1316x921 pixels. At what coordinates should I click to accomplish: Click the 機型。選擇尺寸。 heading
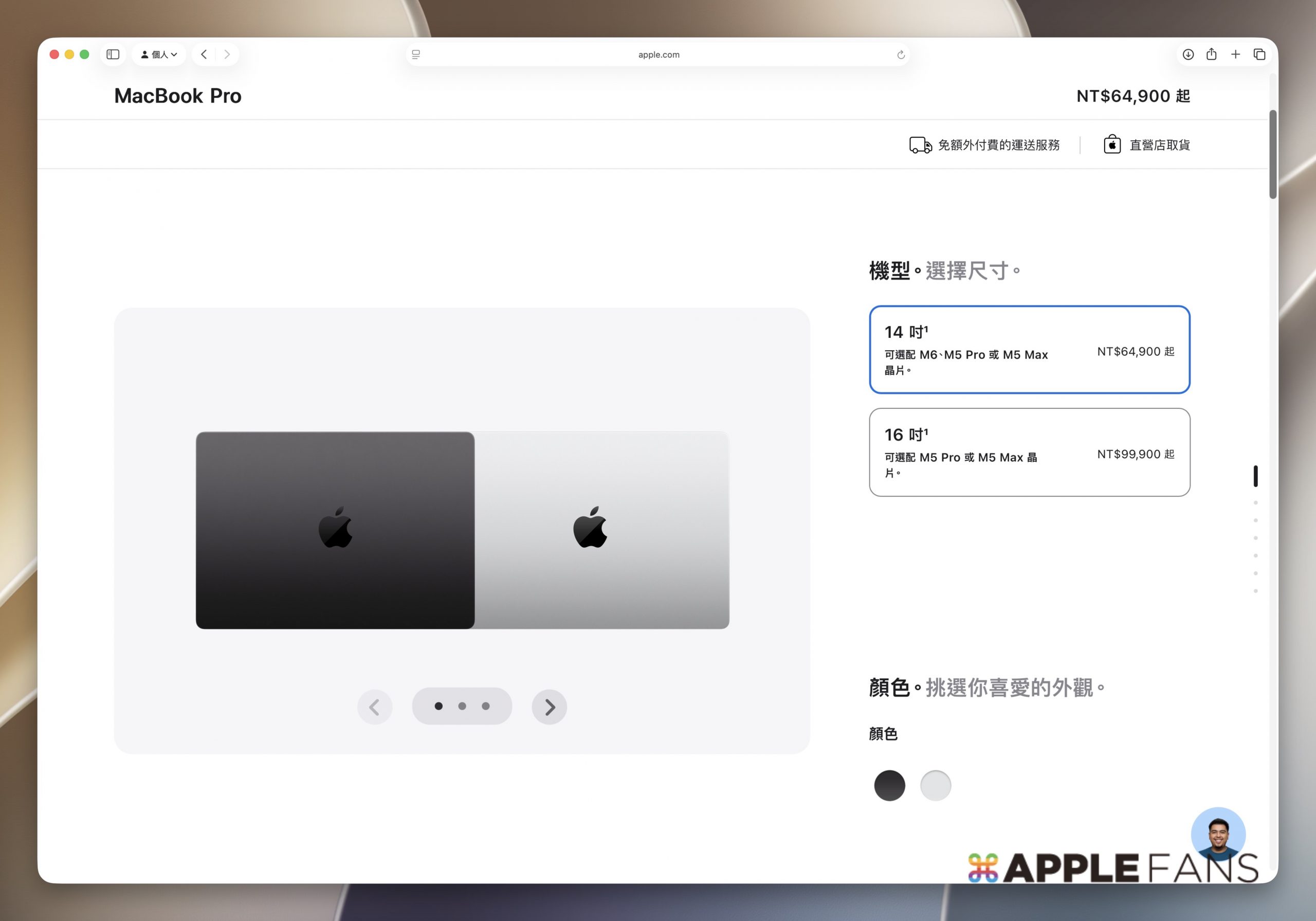[944, 270]
